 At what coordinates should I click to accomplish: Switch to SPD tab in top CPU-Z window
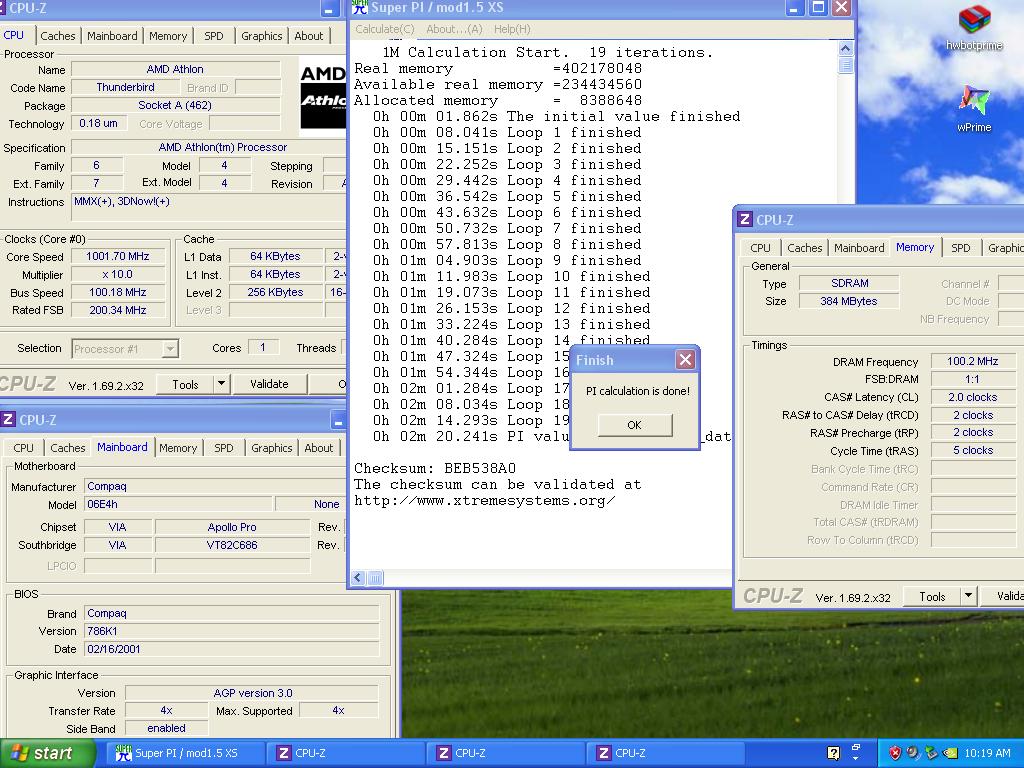coord(214,36)
